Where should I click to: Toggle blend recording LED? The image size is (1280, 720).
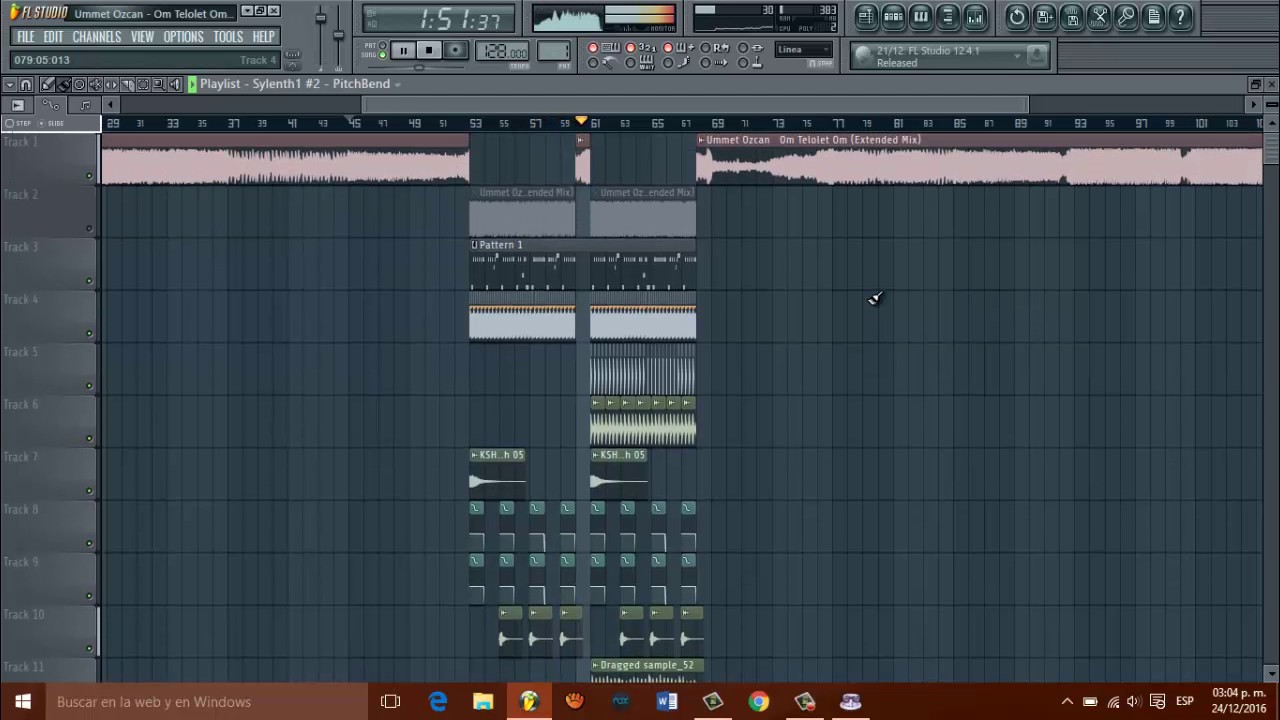coord(668,48)
